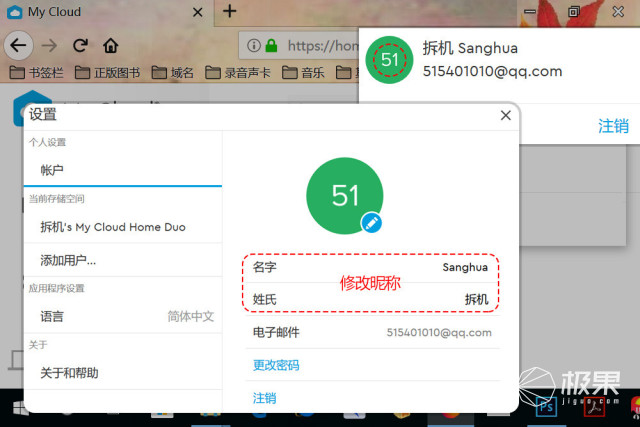The height and width of the screenshot is (427, 640).
Task: Click the address bar URL field
Action: click(x=298, y=45)
